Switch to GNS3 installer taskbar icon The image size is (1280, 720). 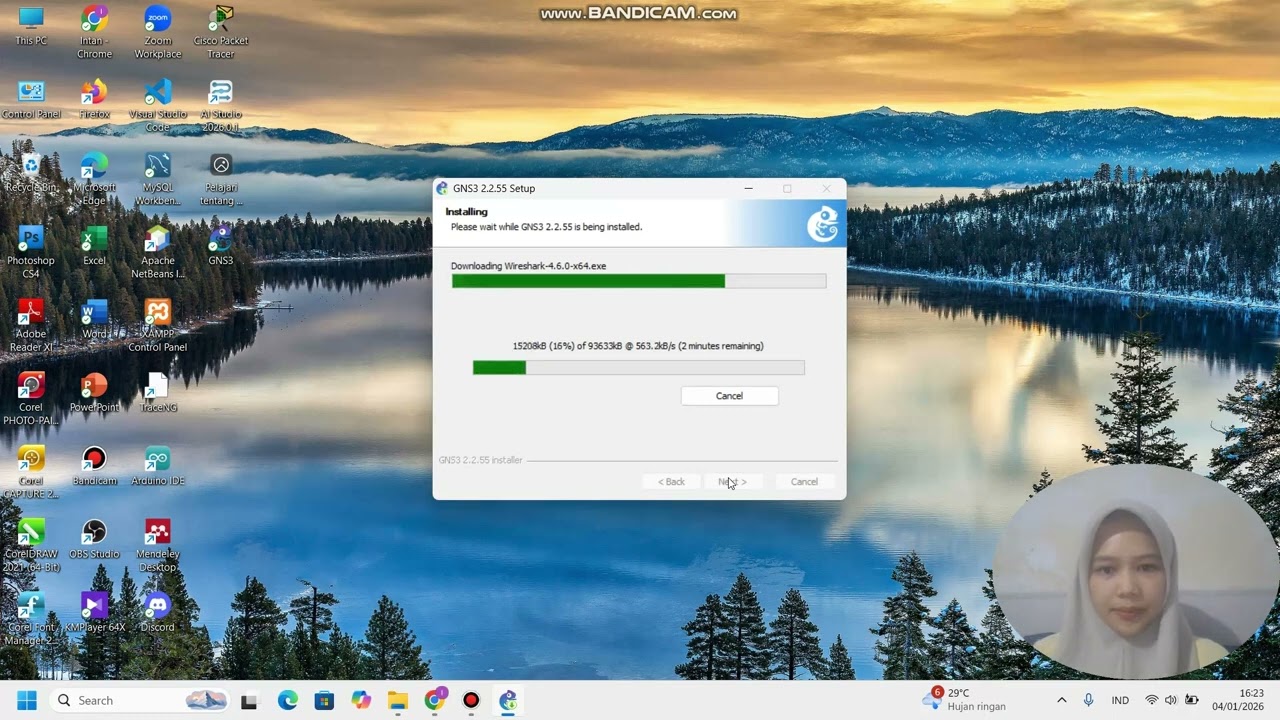pyautogui.click(x=508, y=701)
